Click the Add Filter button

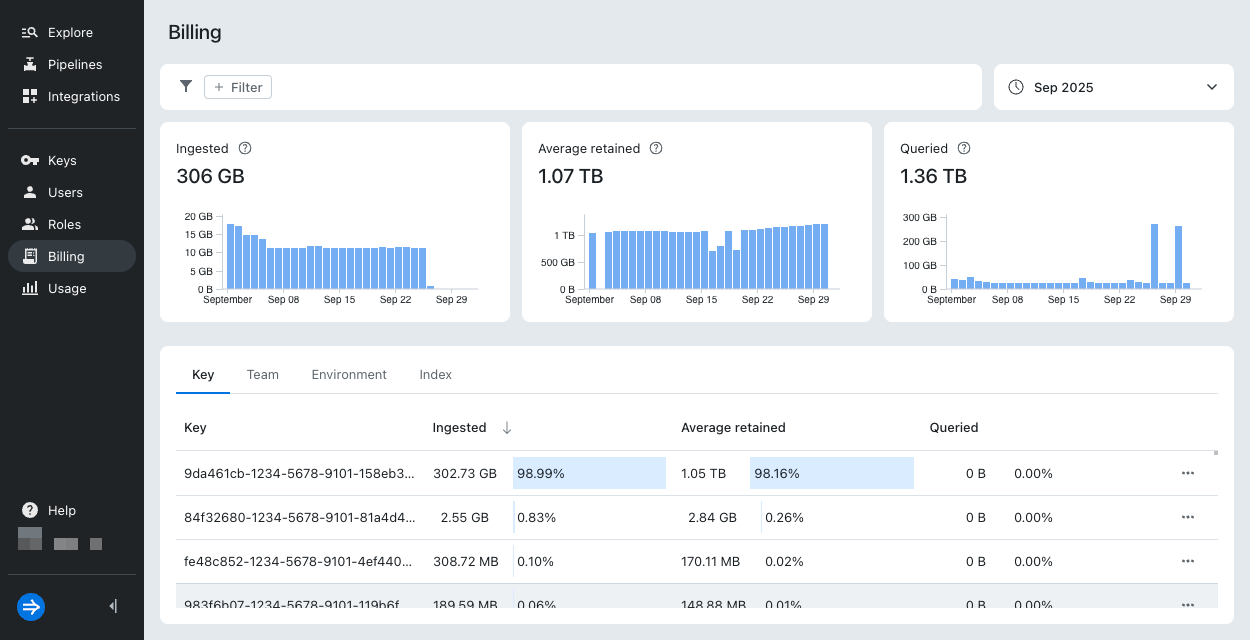pyautogui.click(x=238, y=87)
